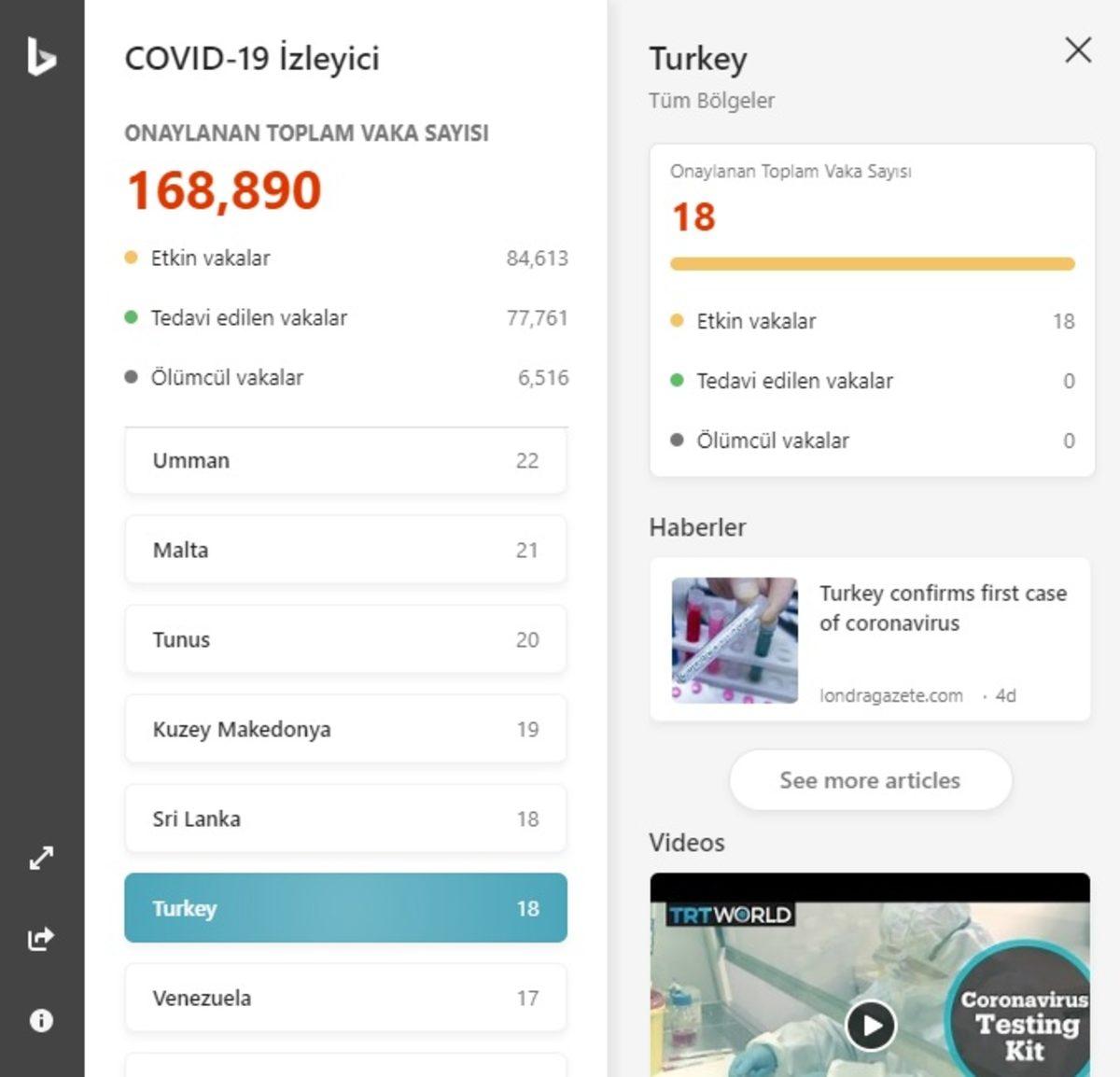Click the Bing logo

click(x=41, y=58)
